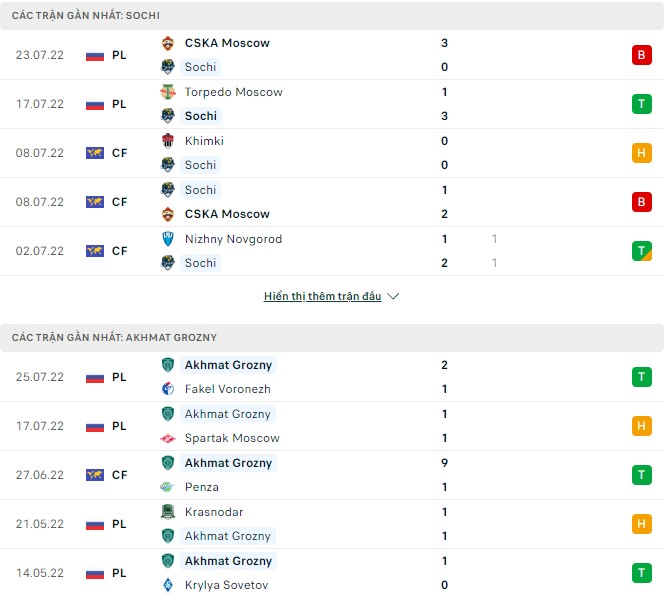Screen dimensions: 670x595
Task: Click the CF competition icon on the 27.06.22 match
Action: point(95,475)
